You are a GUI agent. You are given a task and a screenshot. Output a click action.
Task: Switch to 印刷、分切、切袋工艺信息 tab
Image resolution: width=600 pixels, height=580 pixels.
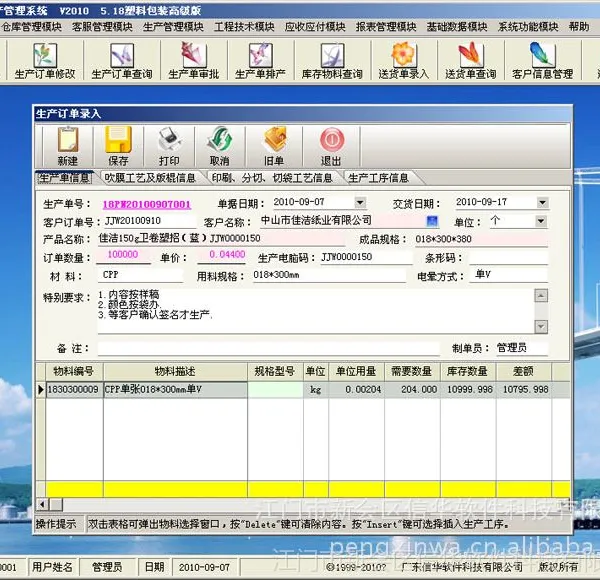272,178
